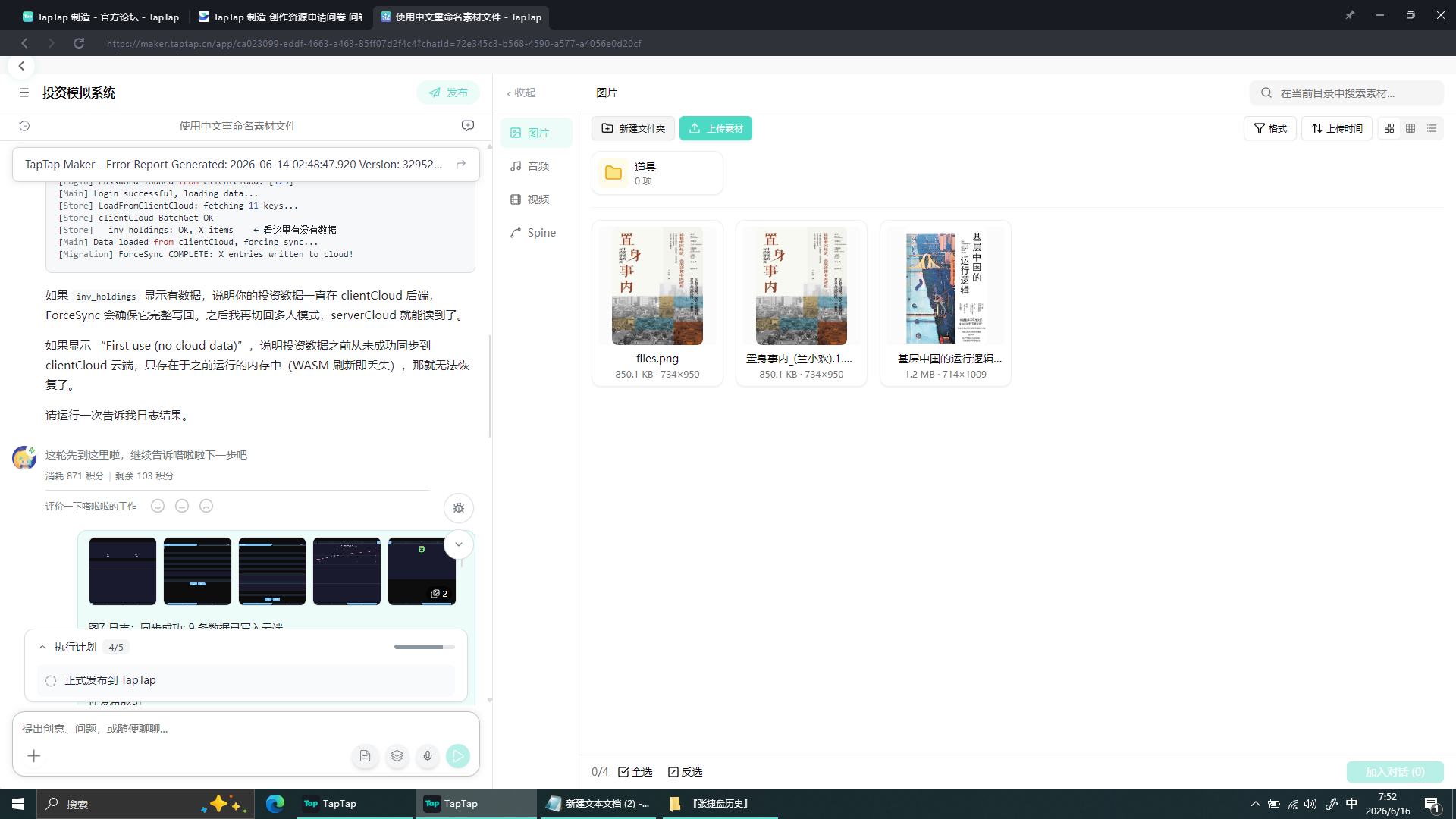Switch to small grid view
The image size is (1456, 819).
(1410, 128)
